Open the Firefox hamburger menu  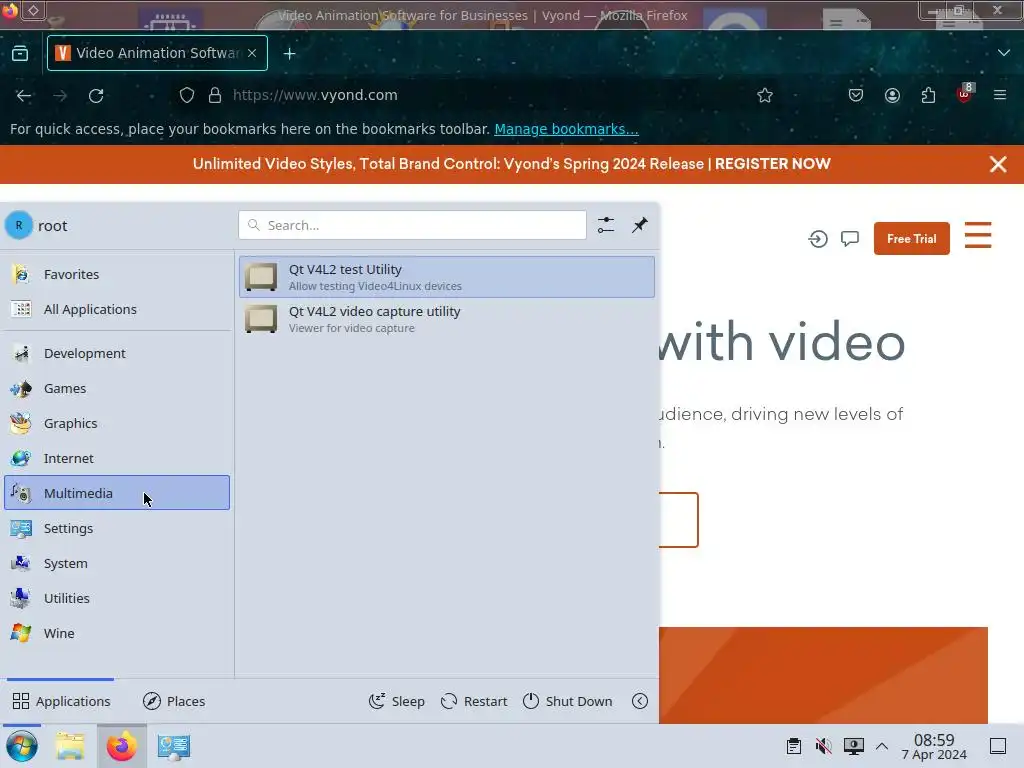[x=1000, y=95]
